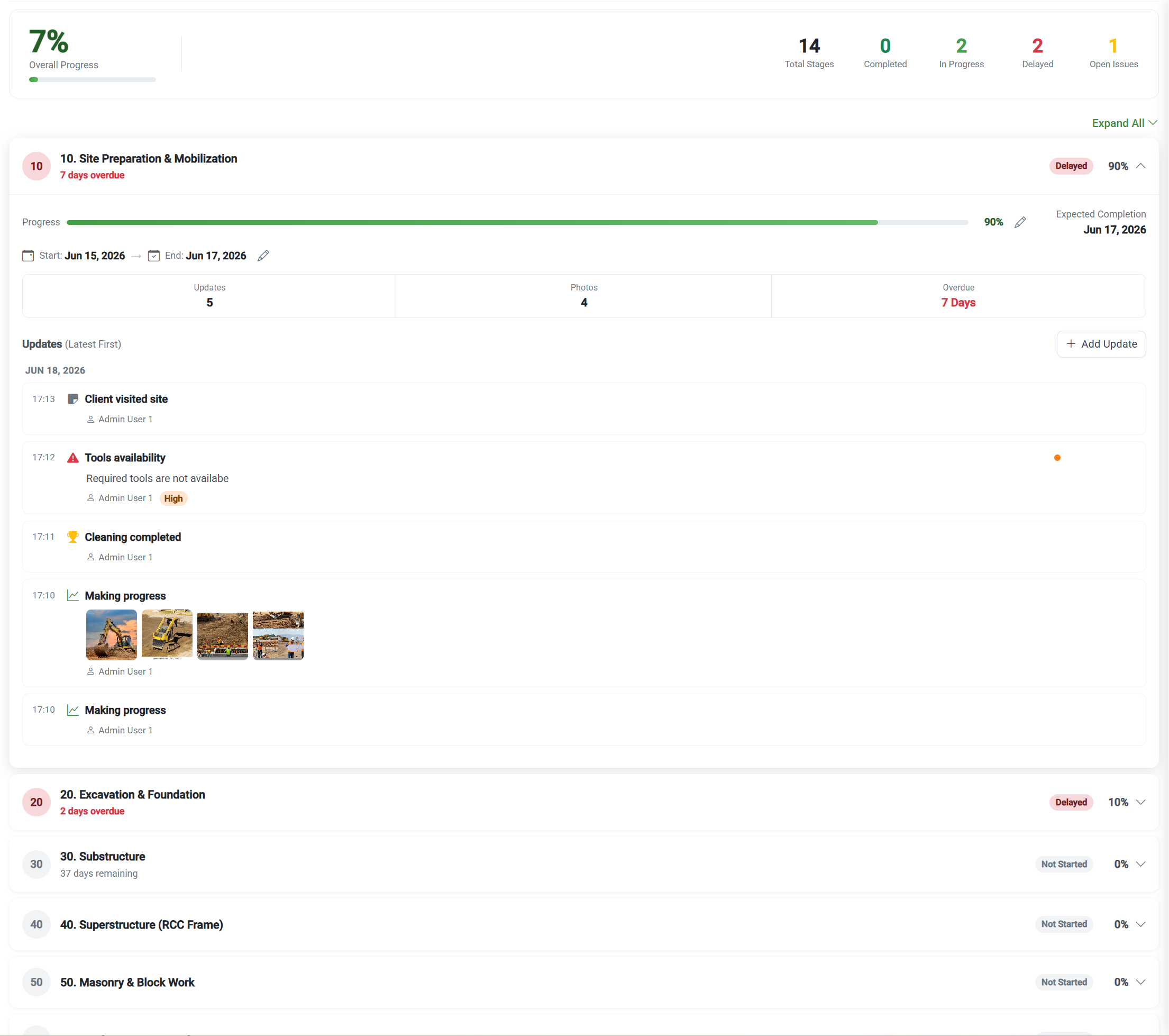Click stage number 30 circle badge
The image size is (1169, 1036).
click(36, 865)
